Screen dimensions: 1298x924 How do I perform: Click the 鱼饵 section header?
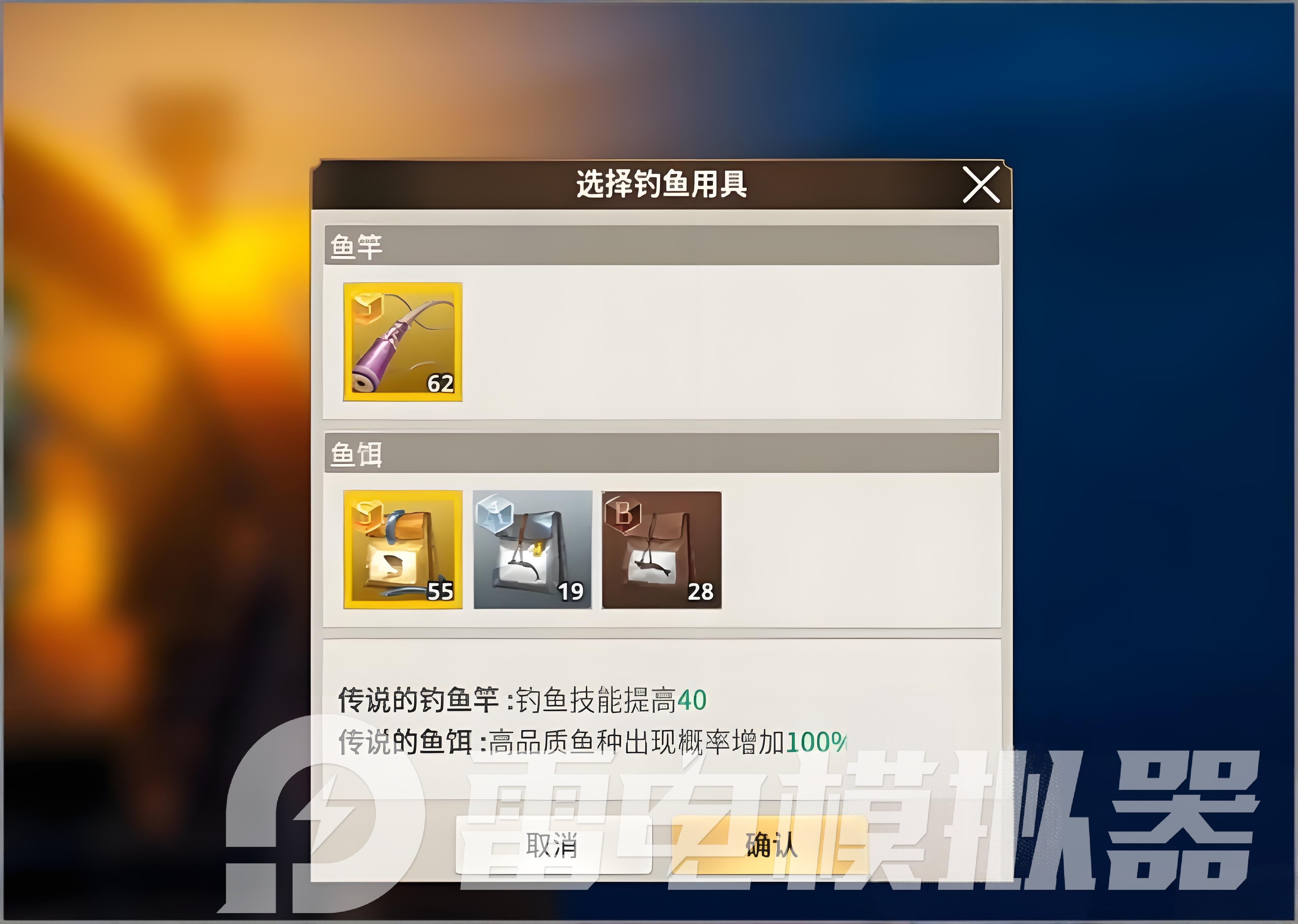click(662, 453)
